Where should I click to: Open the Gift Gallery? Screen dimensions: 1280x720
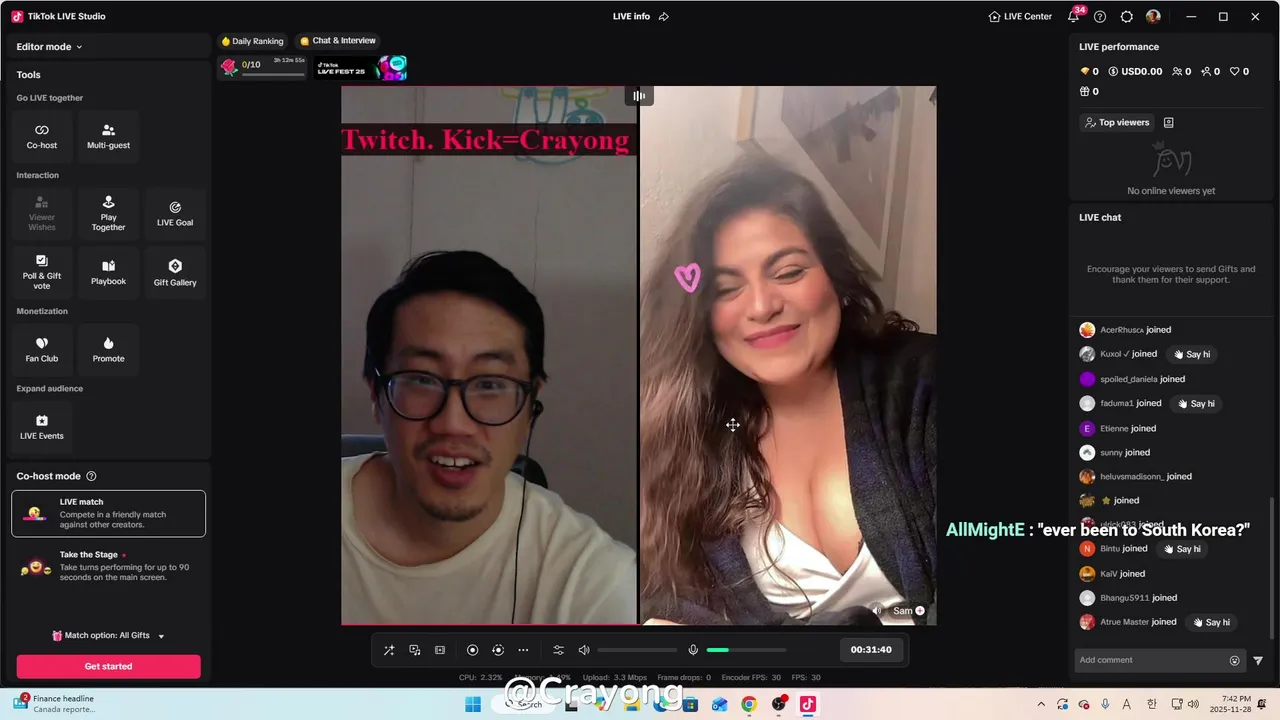pos(175,273)
